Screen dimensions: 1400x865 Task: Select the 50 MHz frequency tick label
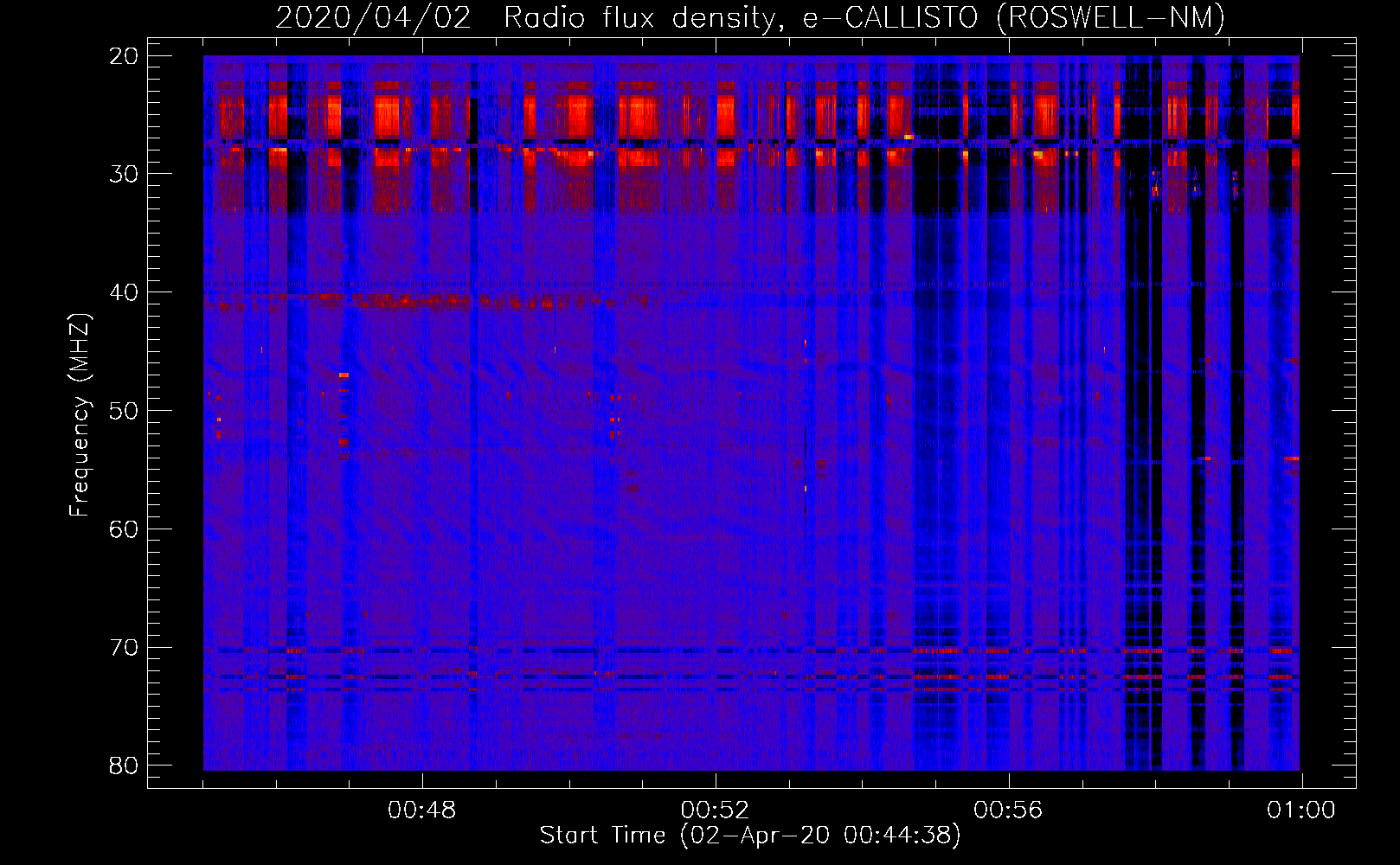point(125,411)
